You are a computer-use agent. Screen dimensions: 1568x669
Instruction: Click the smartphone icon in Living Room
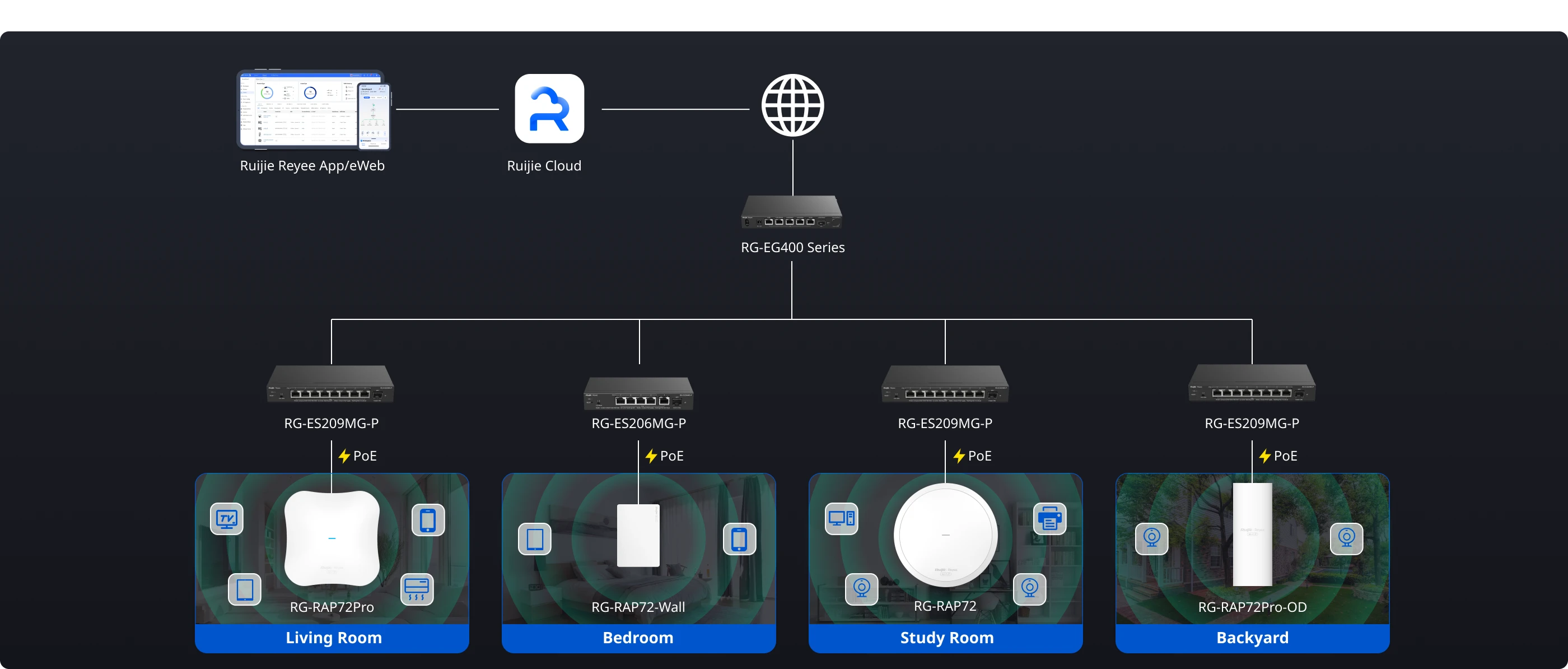click(x=428, y=520)
